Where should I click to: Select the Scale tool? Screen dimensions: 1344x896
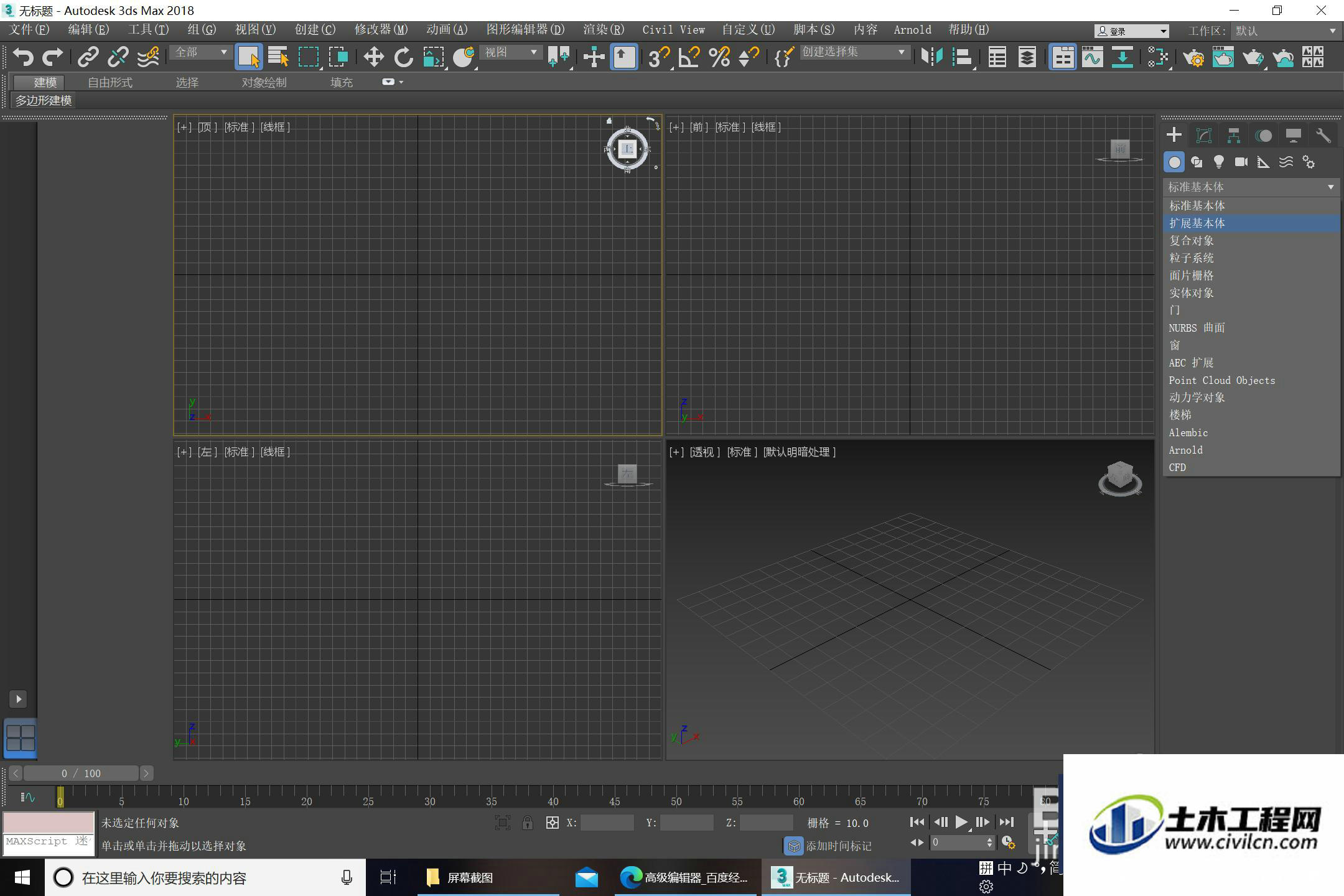[433, 57]
